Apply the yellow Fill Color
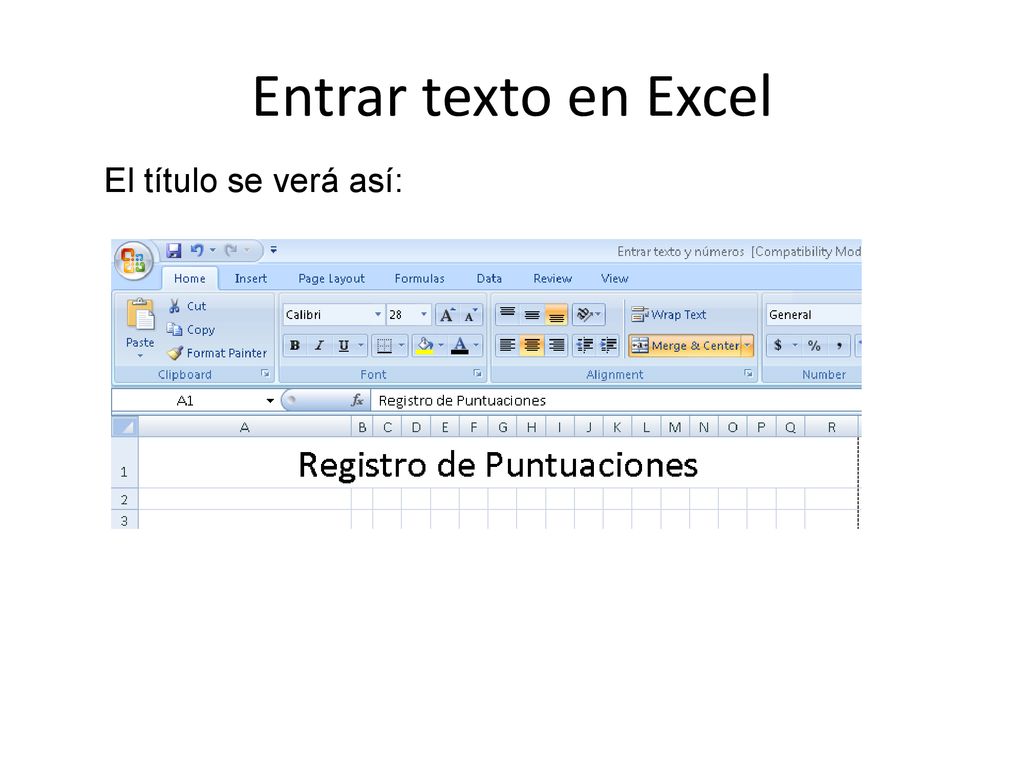 424,345
